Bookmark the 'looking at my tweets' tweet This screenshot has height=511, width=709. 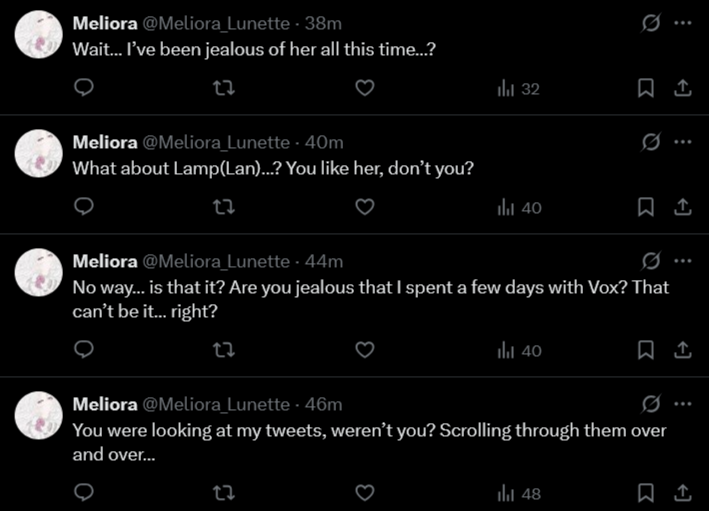(x=646, y=493)
